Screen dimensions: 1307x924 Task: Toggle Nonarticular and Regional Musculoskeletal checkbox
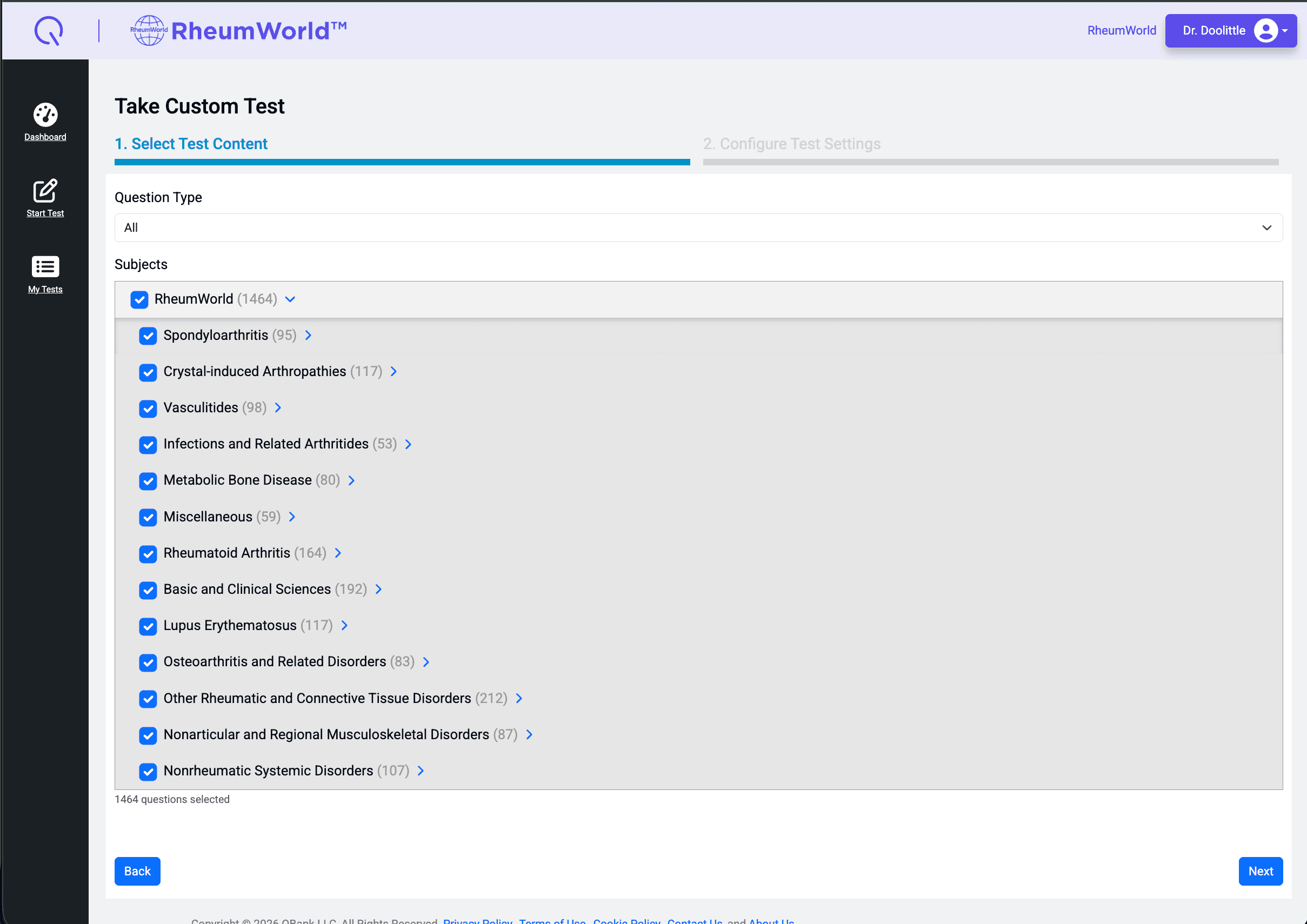pos(148,735)
